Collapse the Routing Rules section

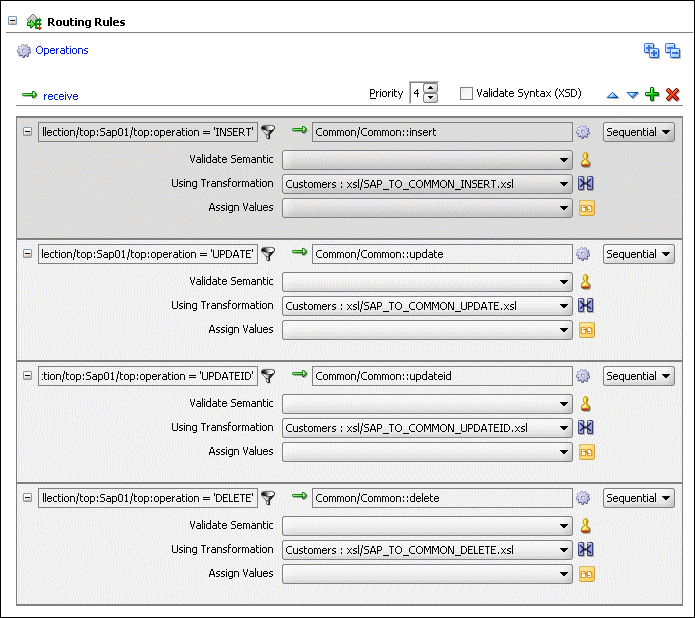tap(13, 21)
